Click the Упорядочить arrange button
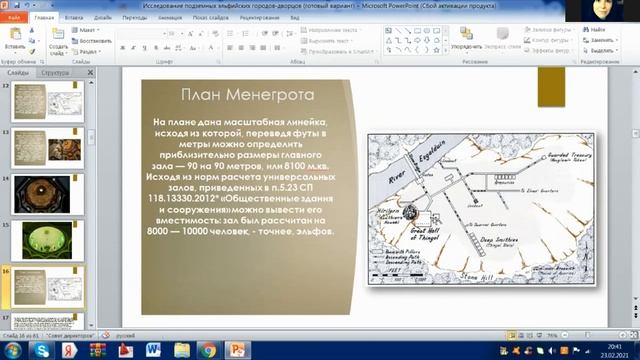 (x=466, y=39)
